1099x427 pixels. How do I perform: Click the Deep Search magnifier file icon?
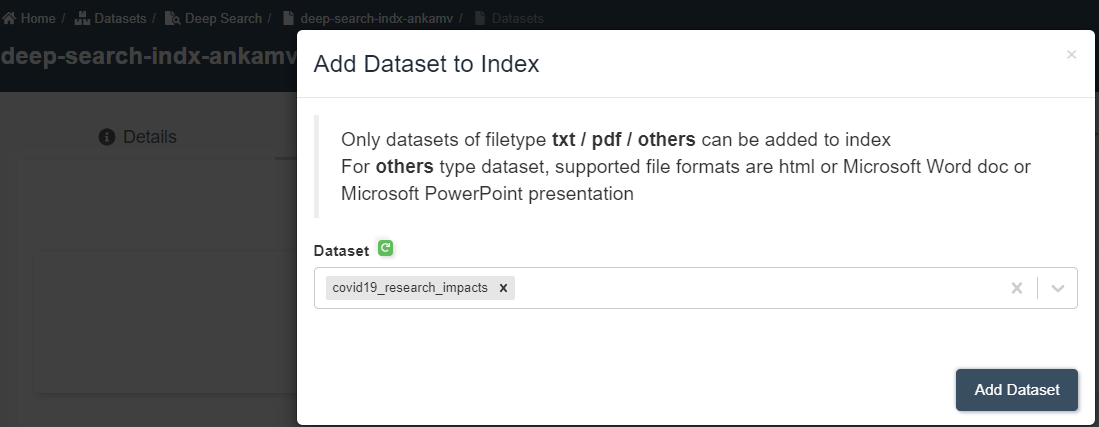(172, 18)
